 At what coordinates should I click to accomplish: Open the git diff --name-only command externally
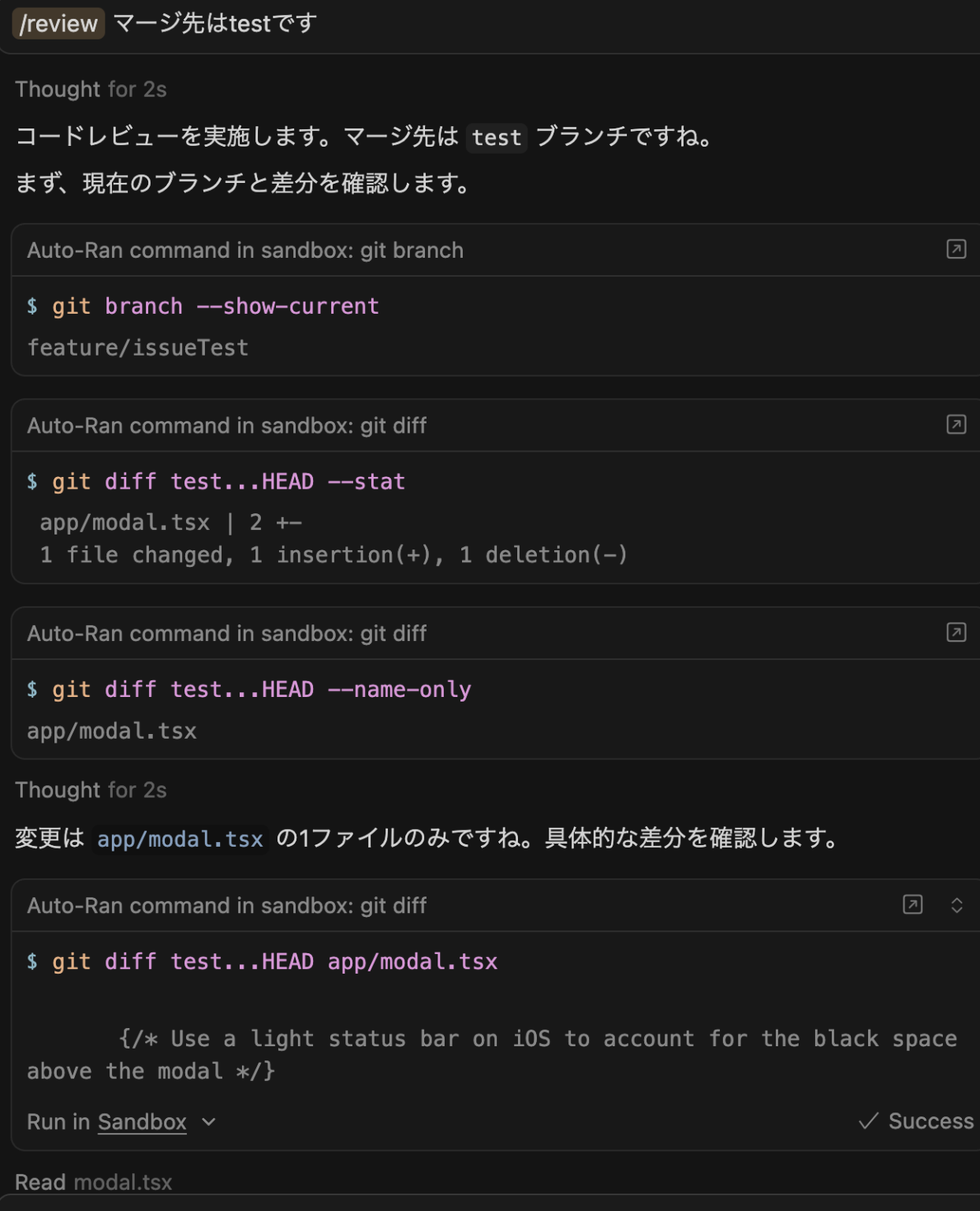[956, 633]
